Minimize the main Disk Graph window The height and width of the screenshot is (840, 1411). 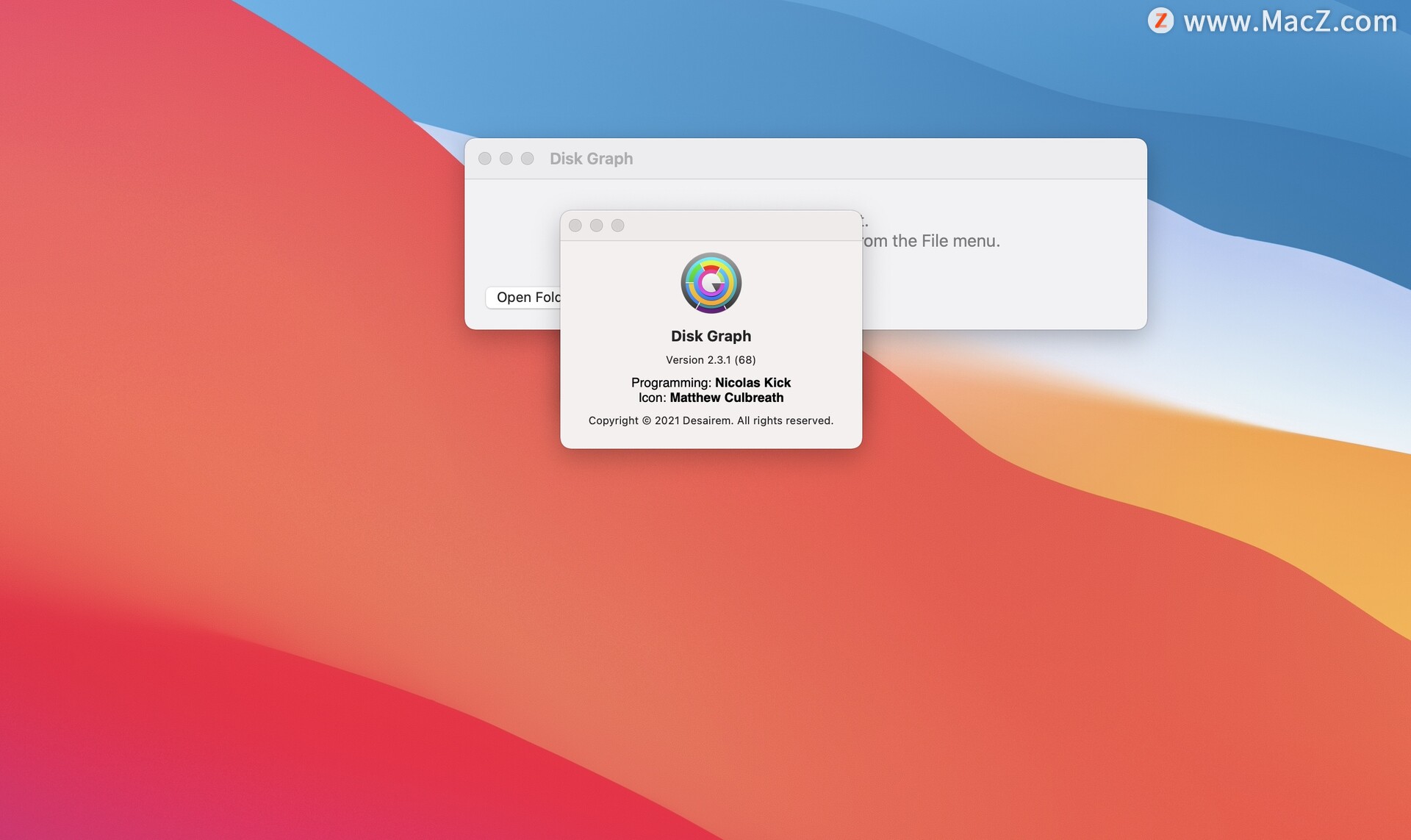[x=506, y=159]
